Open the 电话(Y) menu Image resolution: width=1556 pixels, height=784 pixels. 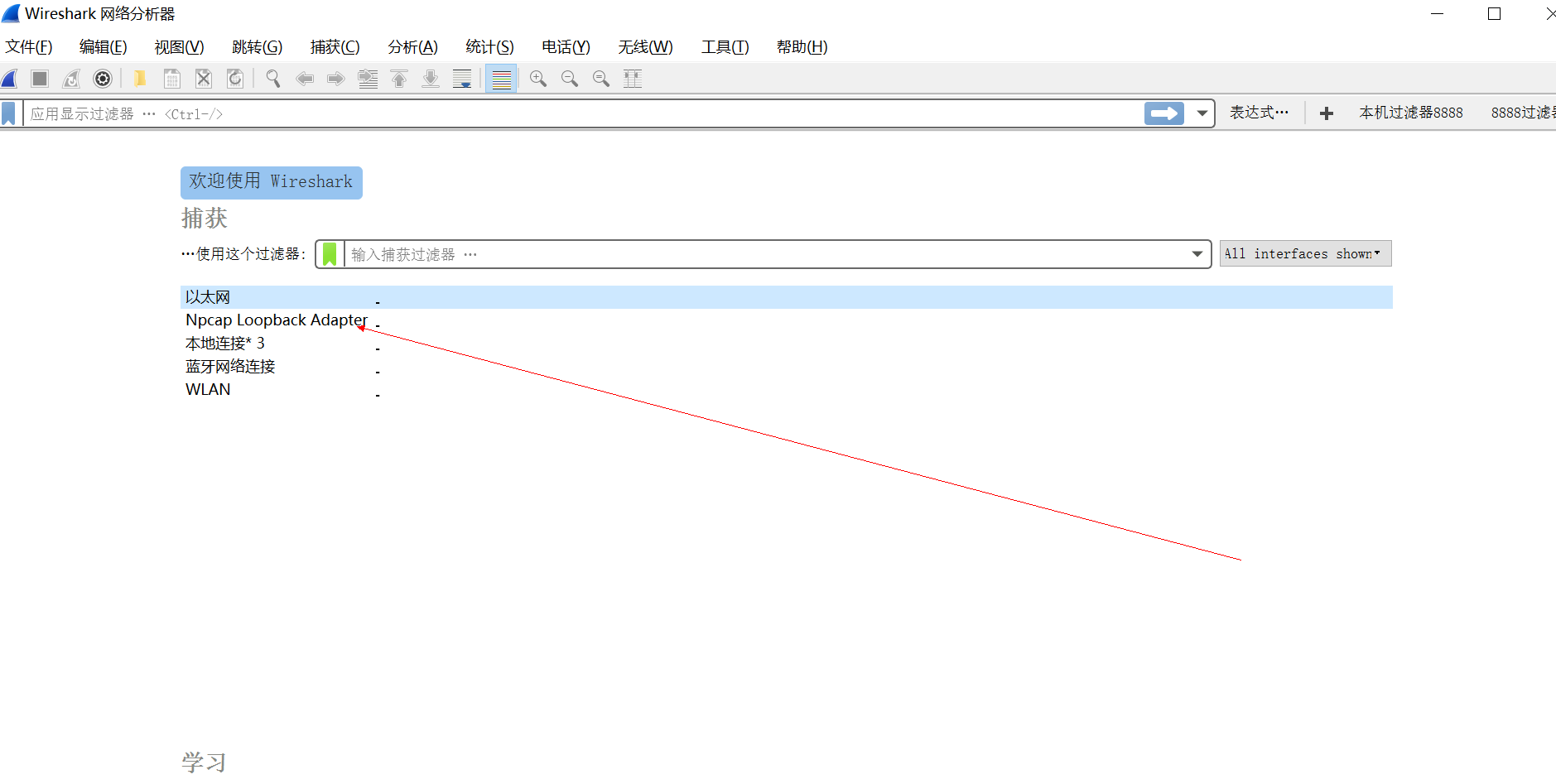coord(566,47)
